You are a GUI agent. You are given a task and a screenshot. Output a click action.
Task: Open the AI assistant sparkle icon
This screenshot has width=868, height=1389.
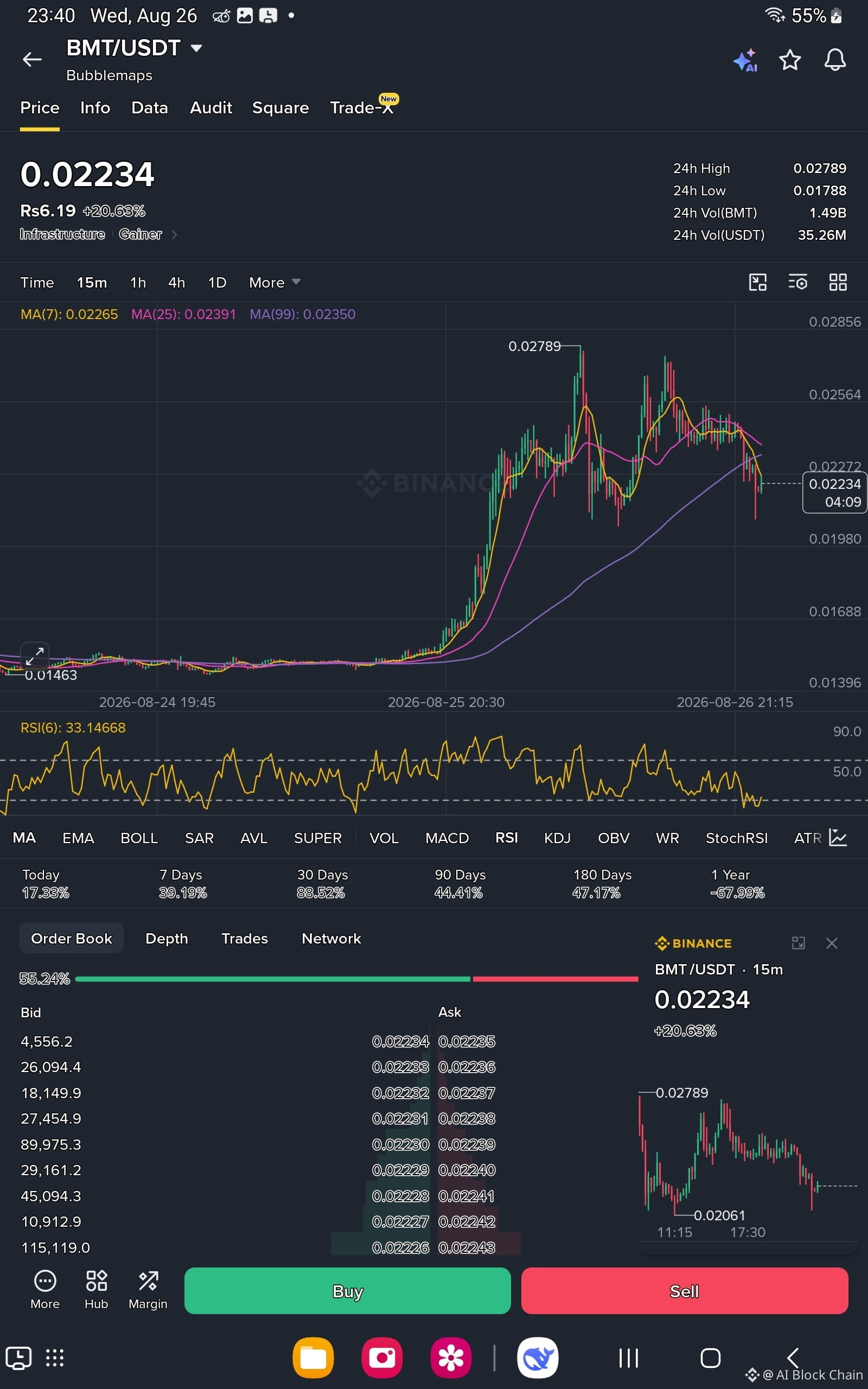[745, 60]
